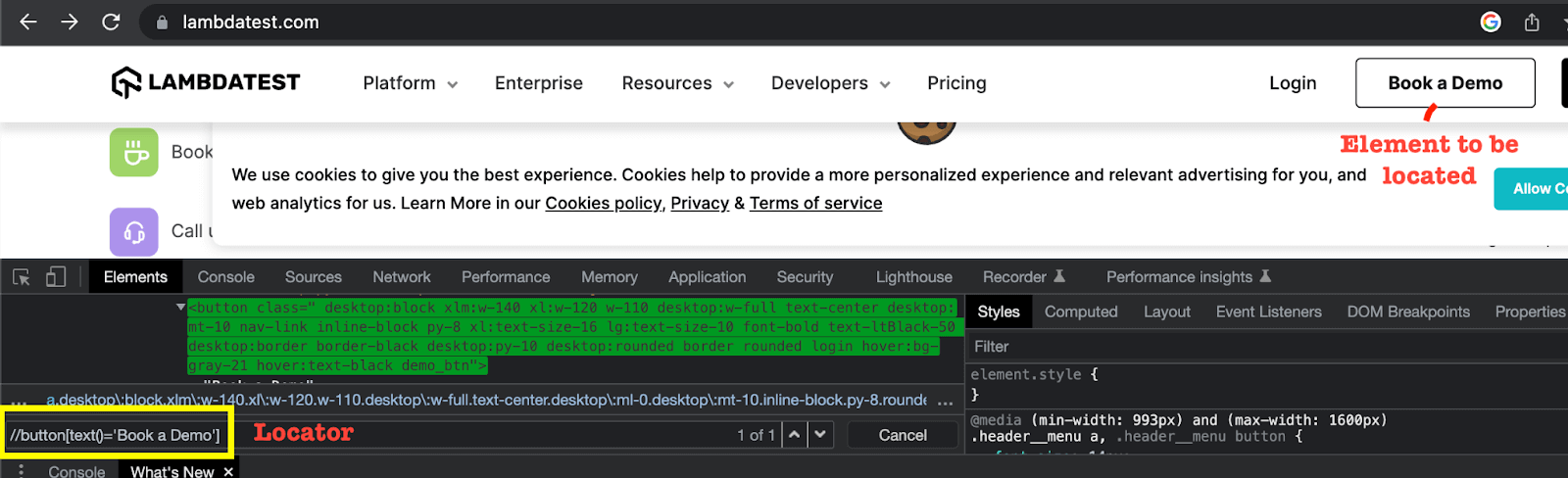Image resolution: width=1568 pixels, height=478 pixels.
Task: Click the Book a Demo button
Action: pos(1445,83)
